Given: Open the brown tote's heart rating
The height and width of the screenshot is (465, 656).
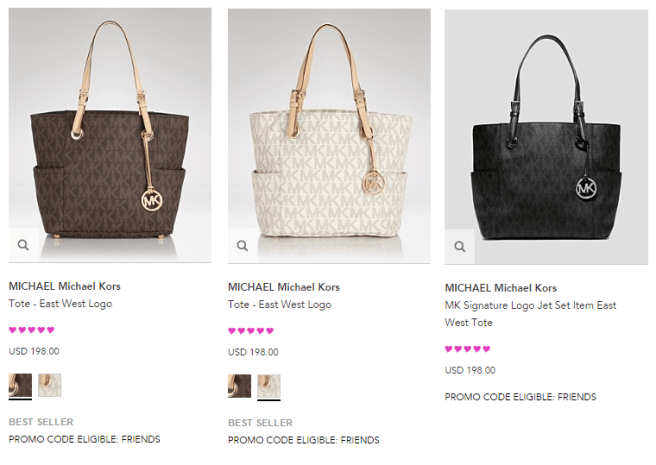Looking at the screenshot, I should pyautogui.click(x=32, y=330).
